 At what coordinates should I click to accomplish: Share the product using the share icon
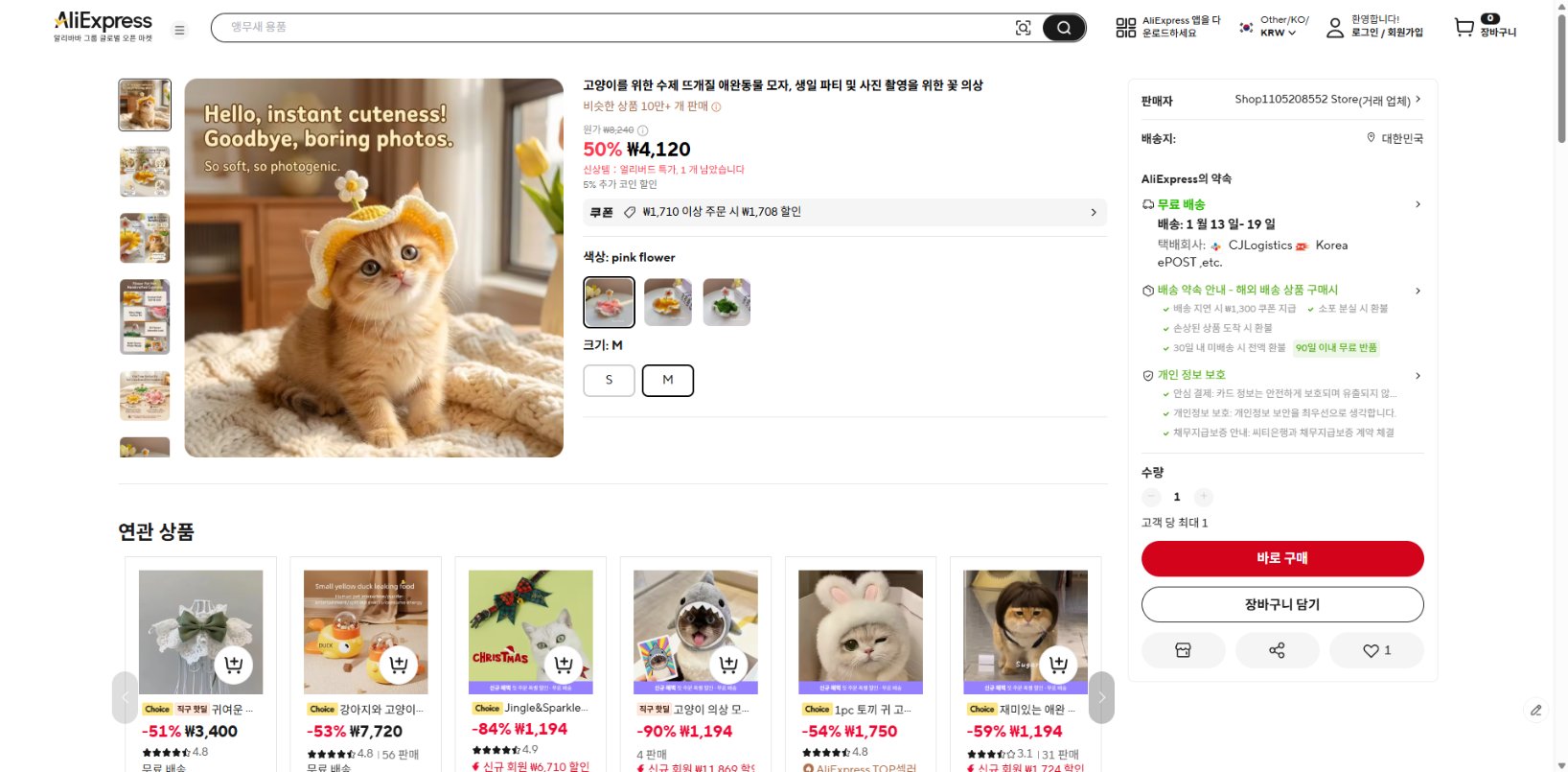1279,649
